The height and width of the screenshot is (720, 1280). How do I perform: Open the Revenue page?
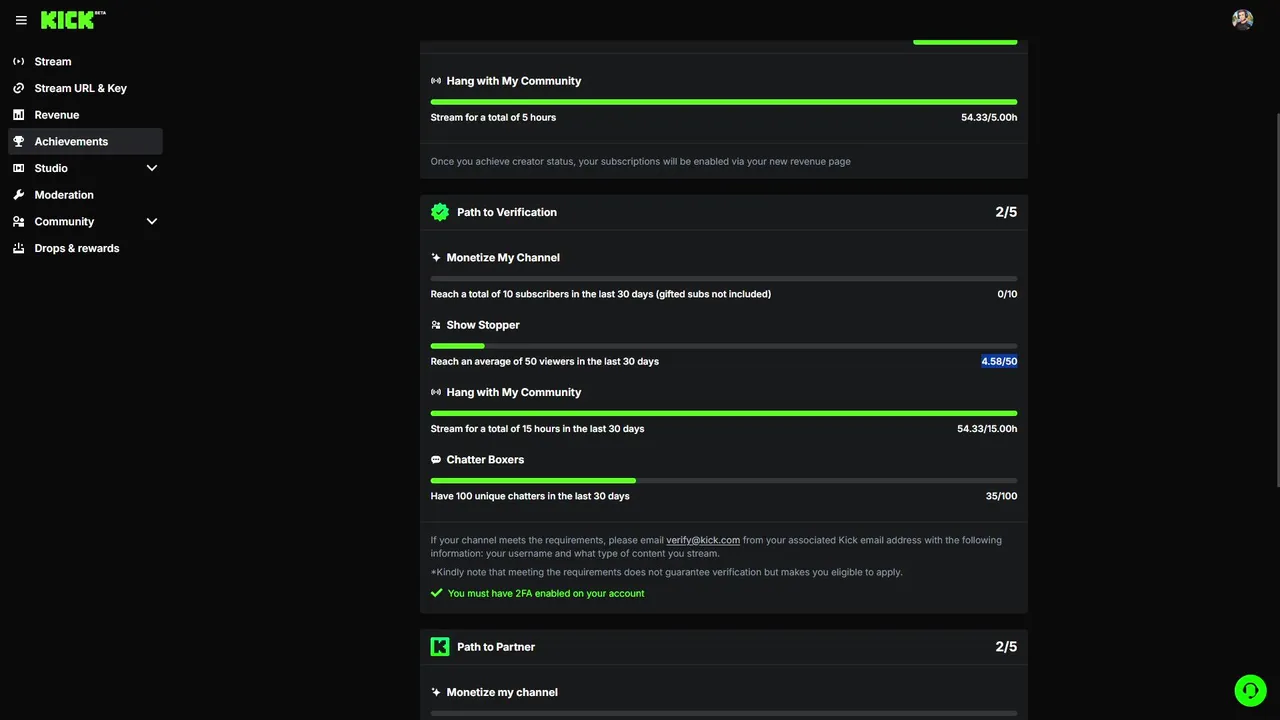pos(56,115)
